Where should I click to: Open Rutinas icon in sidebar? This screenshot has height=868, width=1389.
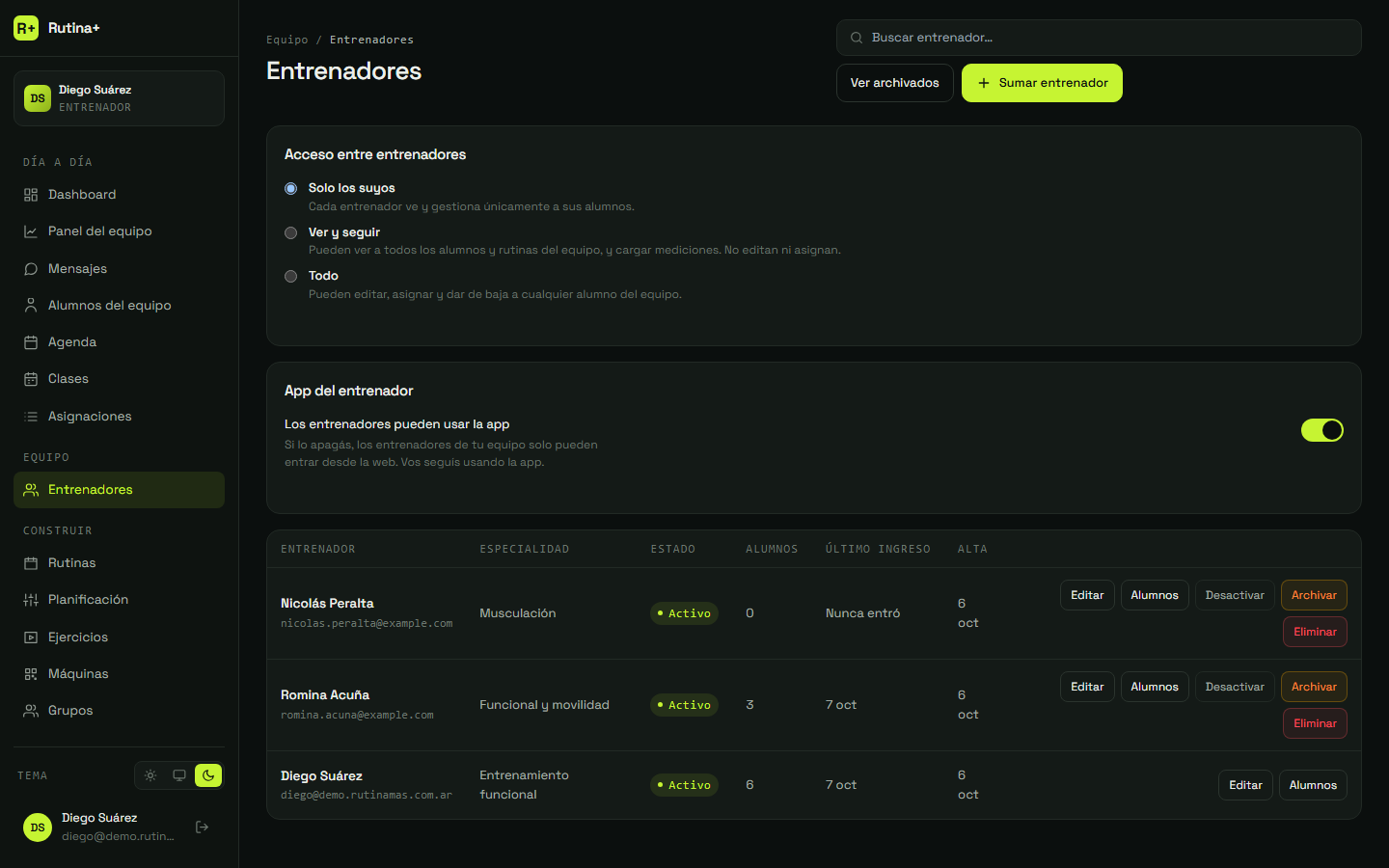click(31, 563)
